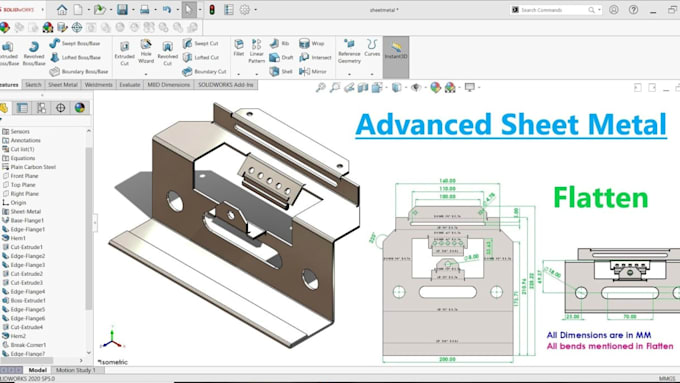This screenshot has width=680, height=383.
Task: Click in the Search Commands field
Action: click(x=556, y=10)
